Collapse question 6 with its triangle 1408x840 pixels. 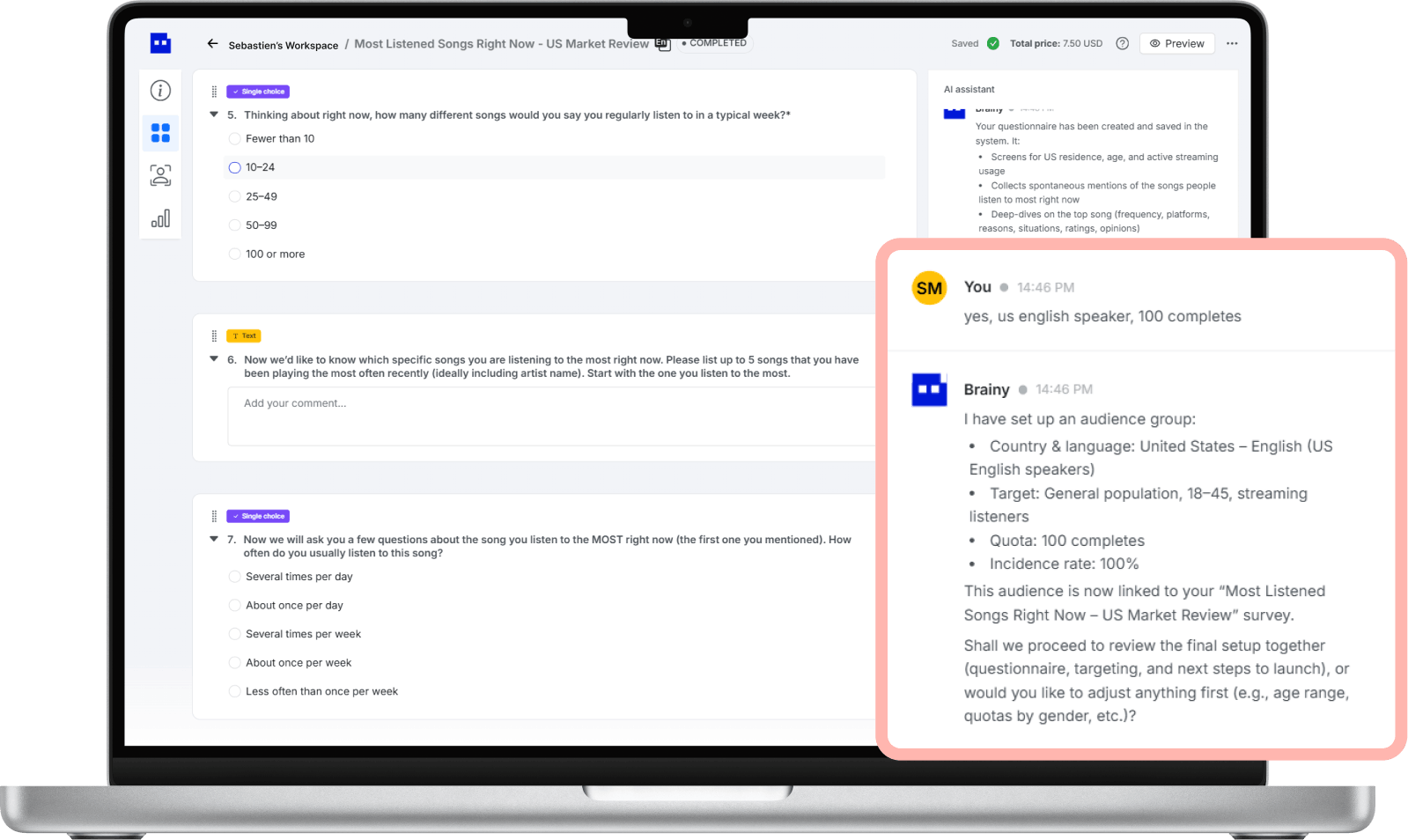(x=214, y=359)
